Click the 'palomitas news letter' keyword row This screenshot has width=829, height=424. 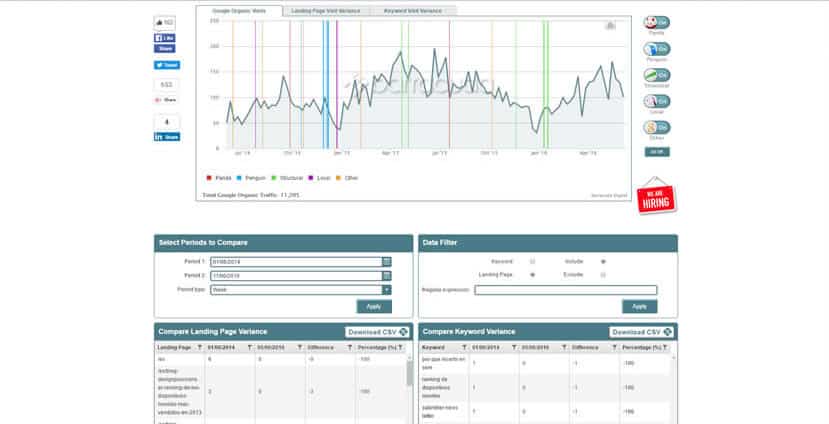tap(546, 411)
